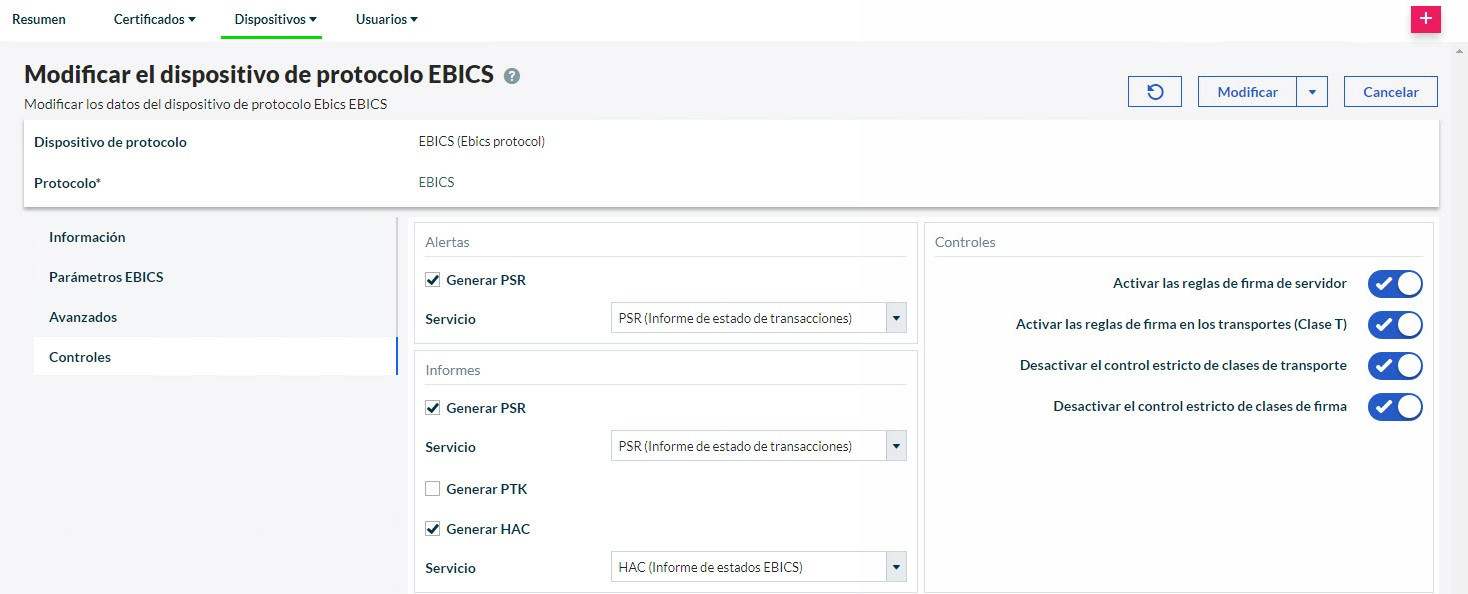The width and height of the screenshot is (1468, 594).
Task: Open the Resumen tab
Action: point(39,19)
